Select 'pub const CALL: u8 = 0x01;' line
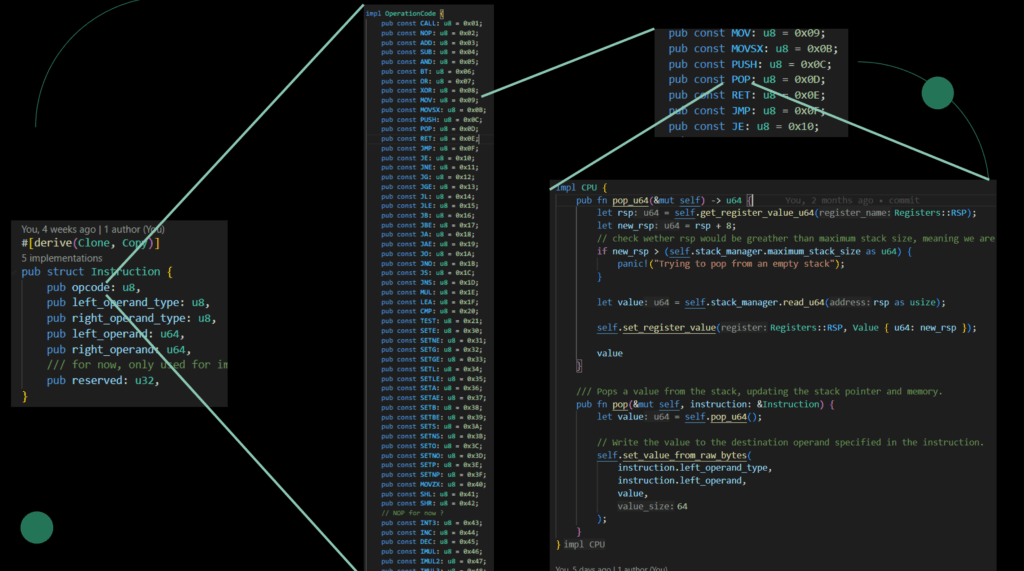Screen dimensions: 1024x571 coord(432,23)
